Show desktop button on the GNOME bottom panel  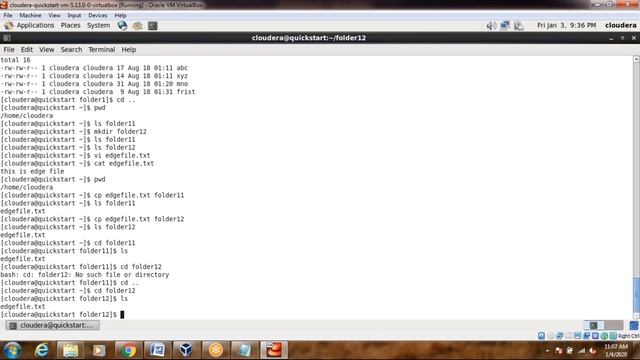(634, 325)
